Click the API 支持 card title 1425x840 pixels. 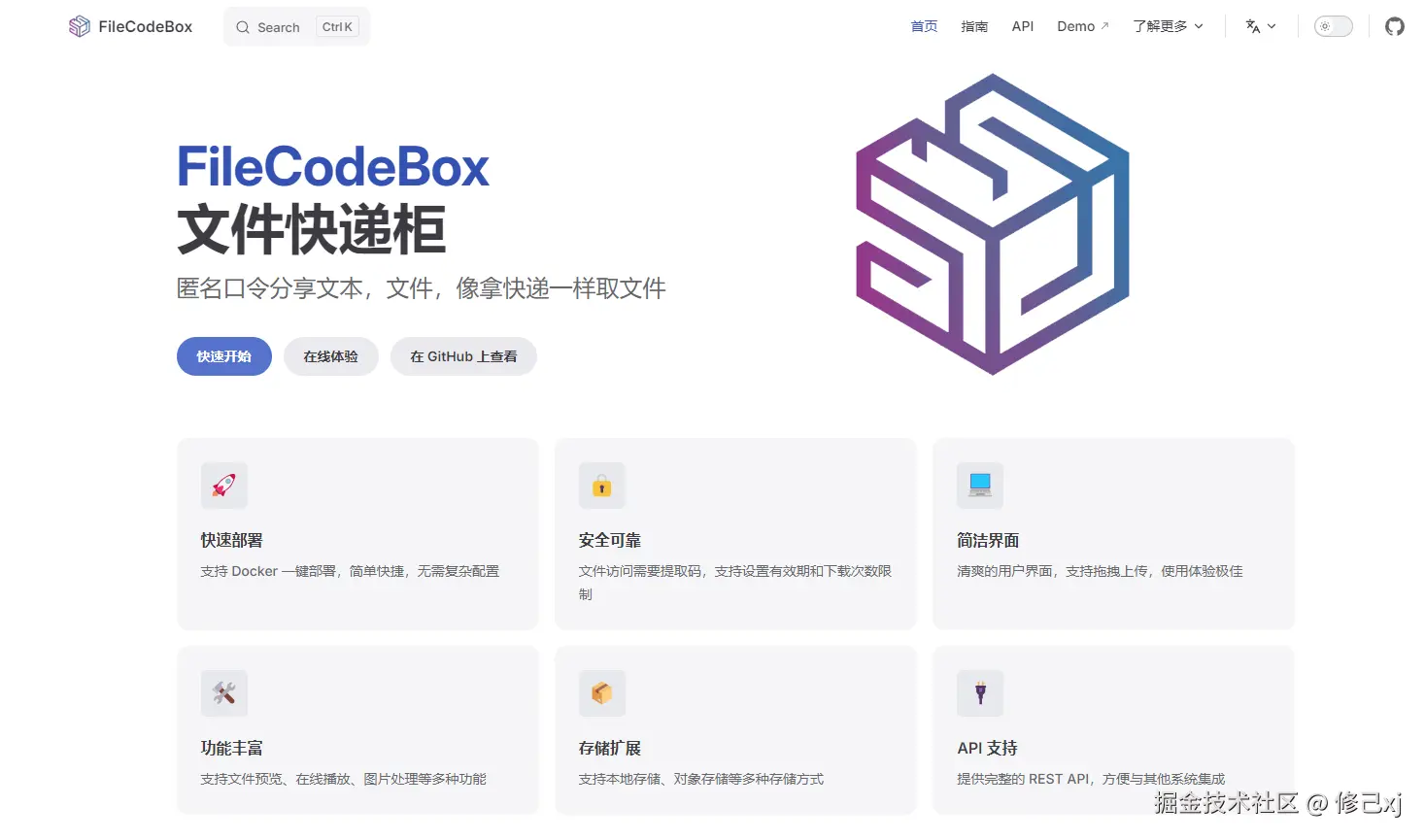(x=988, y=749)
